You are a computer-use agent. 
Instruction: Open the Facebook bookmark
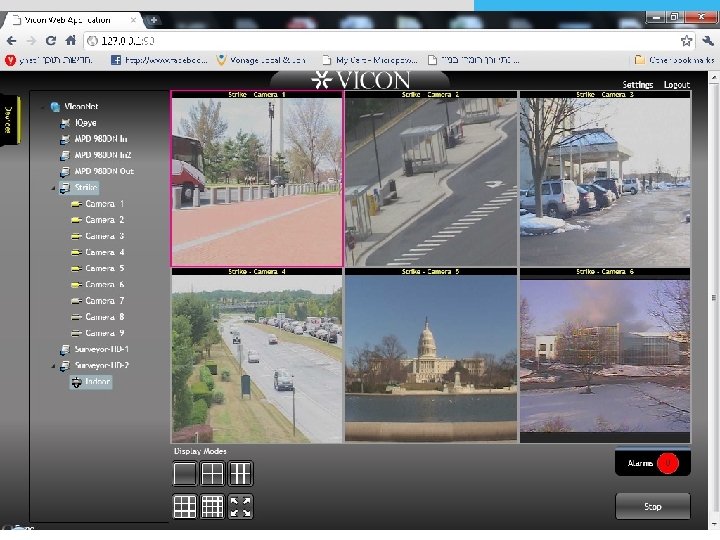(x=159, y=60)
